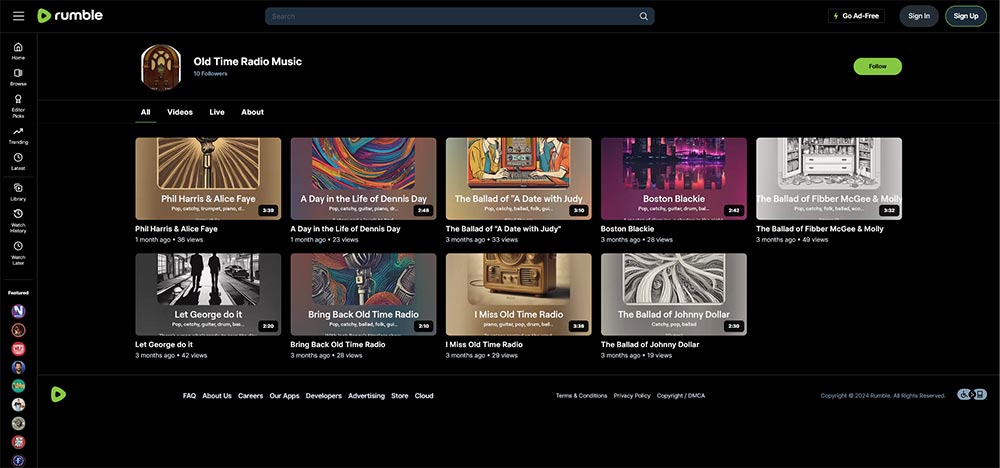Go to the Rumble logo homepage
1000x468 pixels.
coord(70,16)
